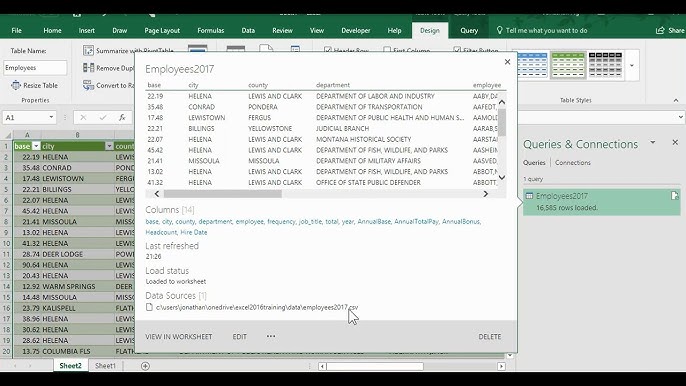
Task: Toggle the Header Row checkbox
Action: pyautogui.click(x=328, y=50)
